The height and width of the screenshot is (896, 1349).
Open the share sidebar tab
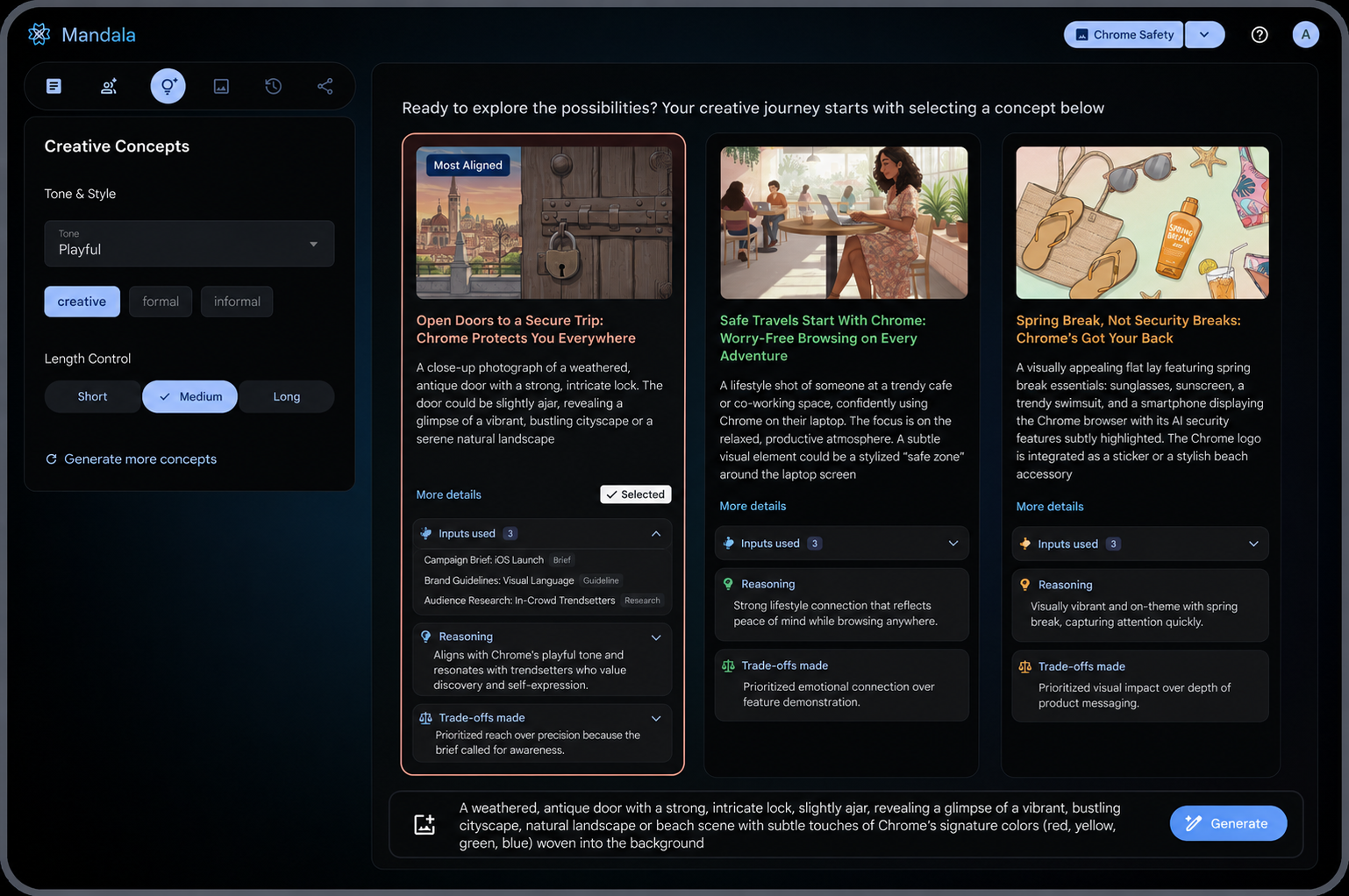(x=325, y=86)
